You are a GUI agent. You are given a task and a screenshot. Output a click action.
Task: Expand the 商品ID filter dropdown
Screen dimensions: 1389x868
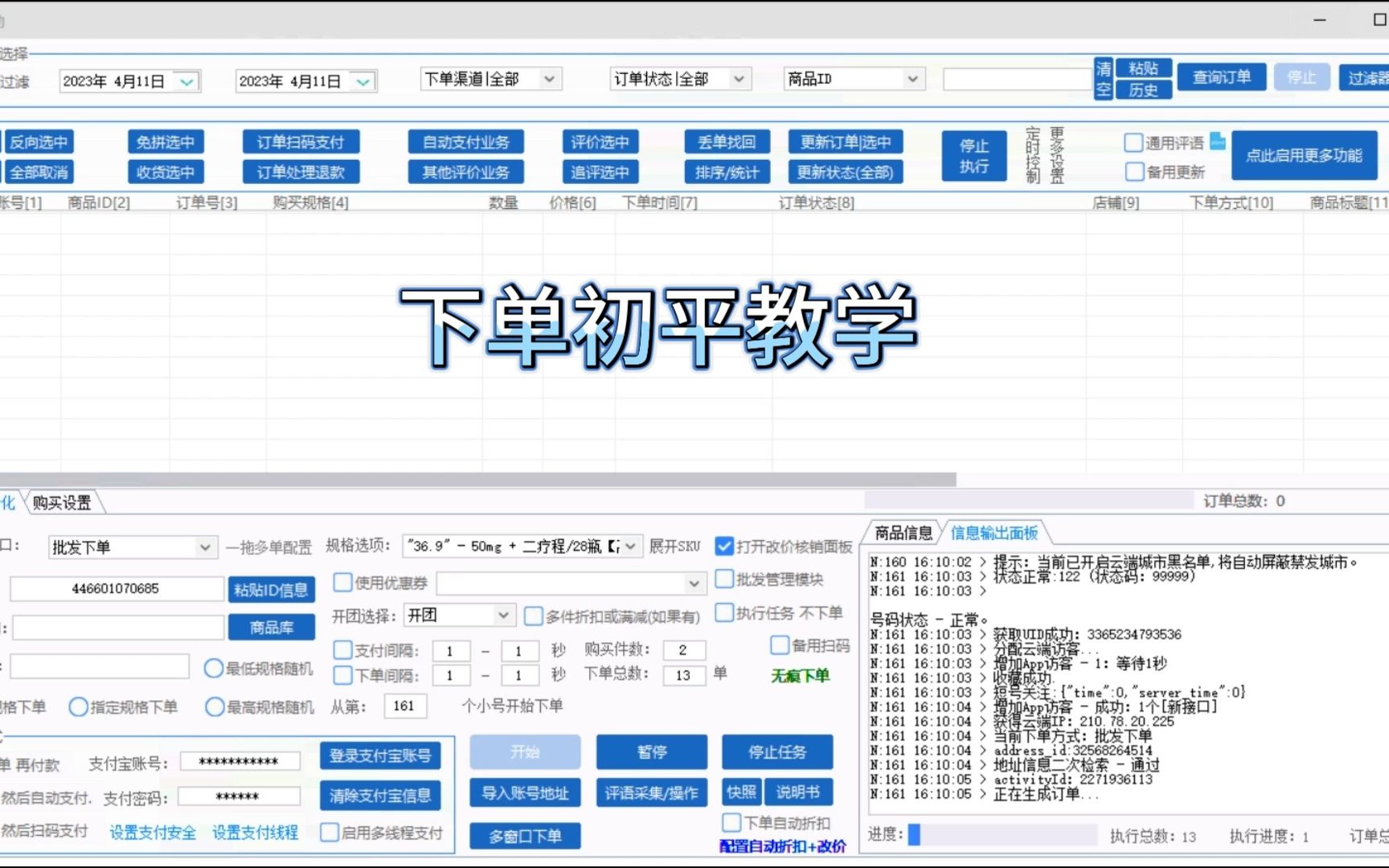pos(912,79)
